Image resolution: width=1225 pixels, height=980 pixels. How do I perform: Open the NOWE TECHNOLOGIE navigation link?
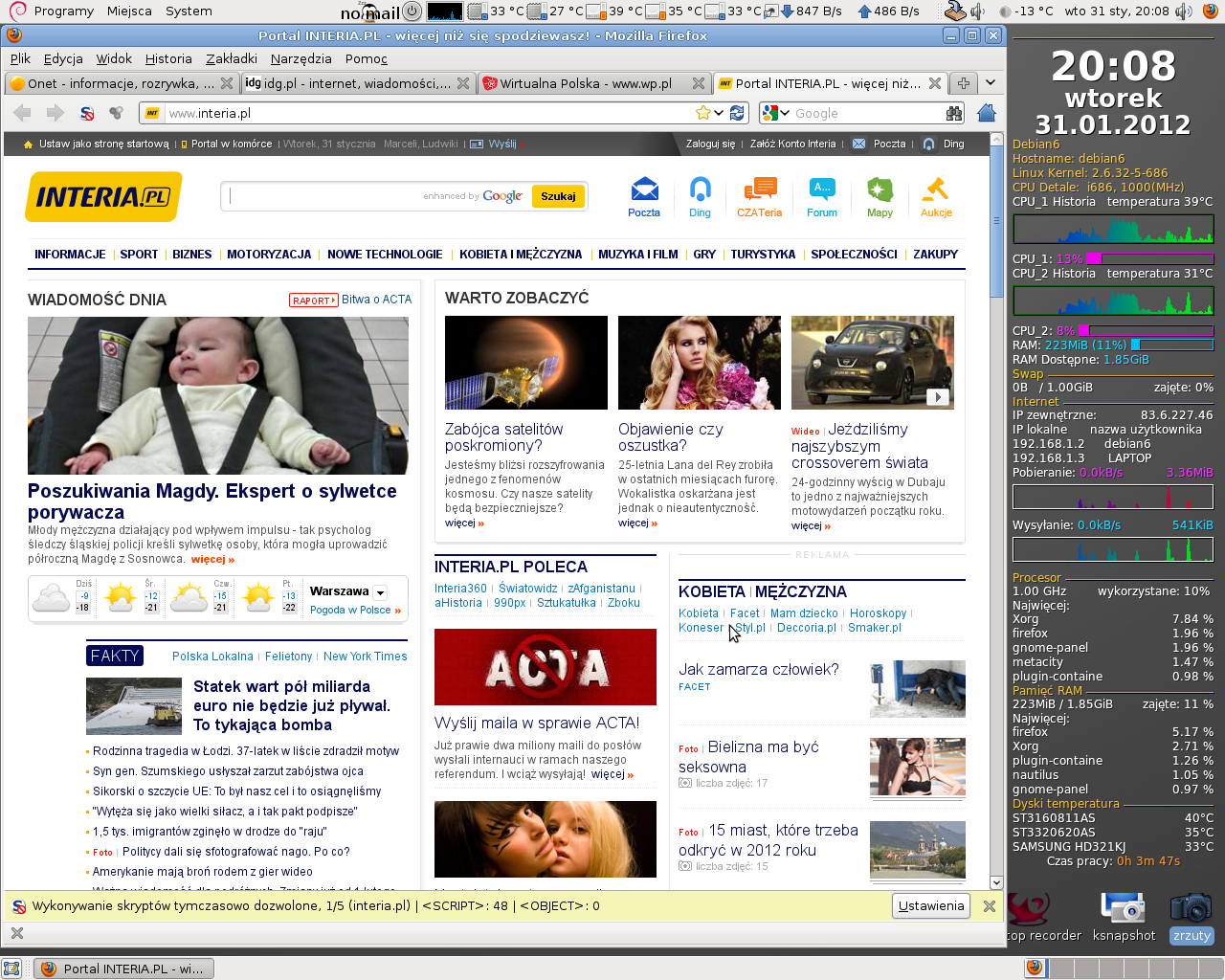(x=385, y=255)
